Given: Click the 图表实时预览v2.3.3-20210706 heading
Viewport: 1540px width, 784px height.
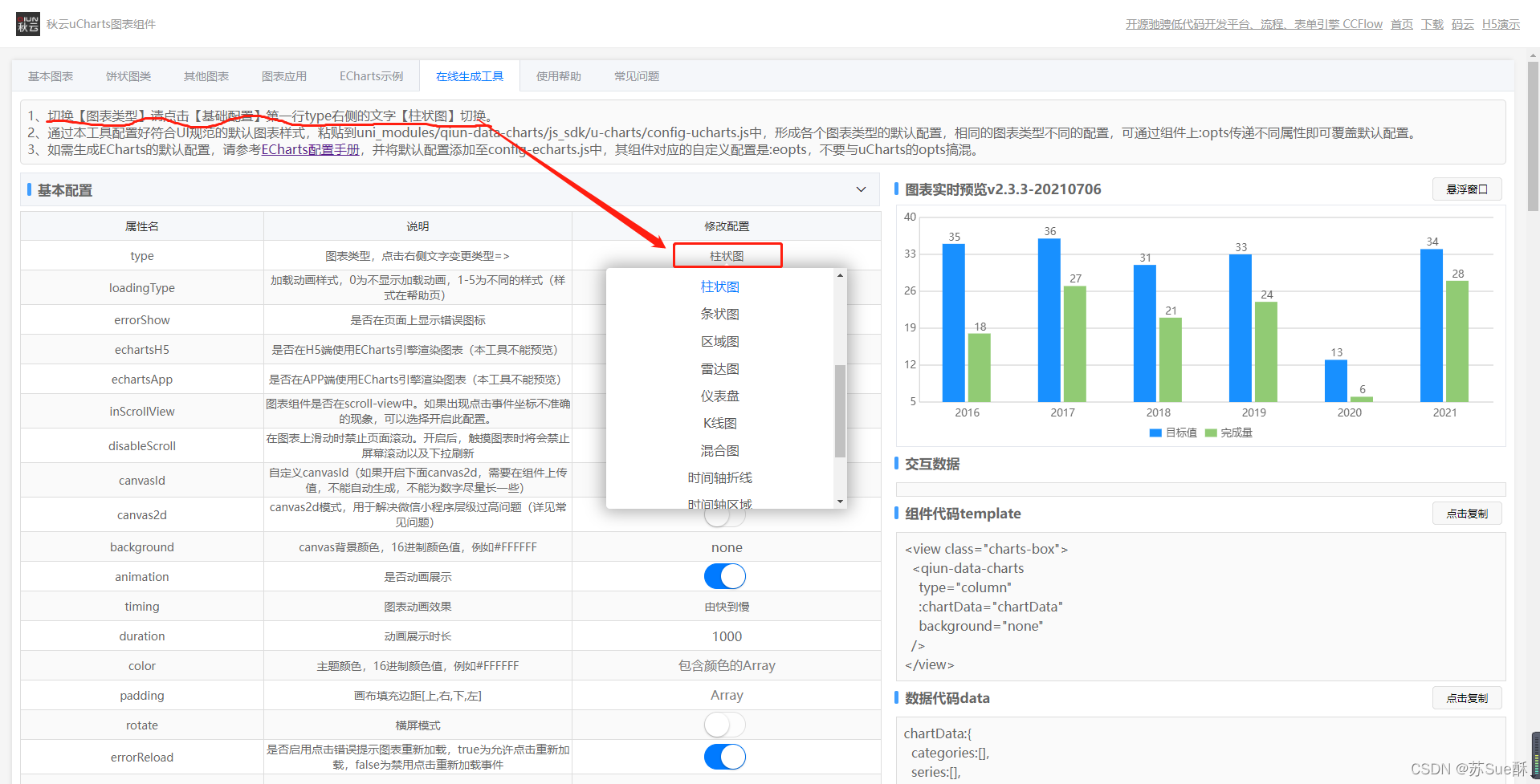Looking at the screenshot, I should point(1003,189).
